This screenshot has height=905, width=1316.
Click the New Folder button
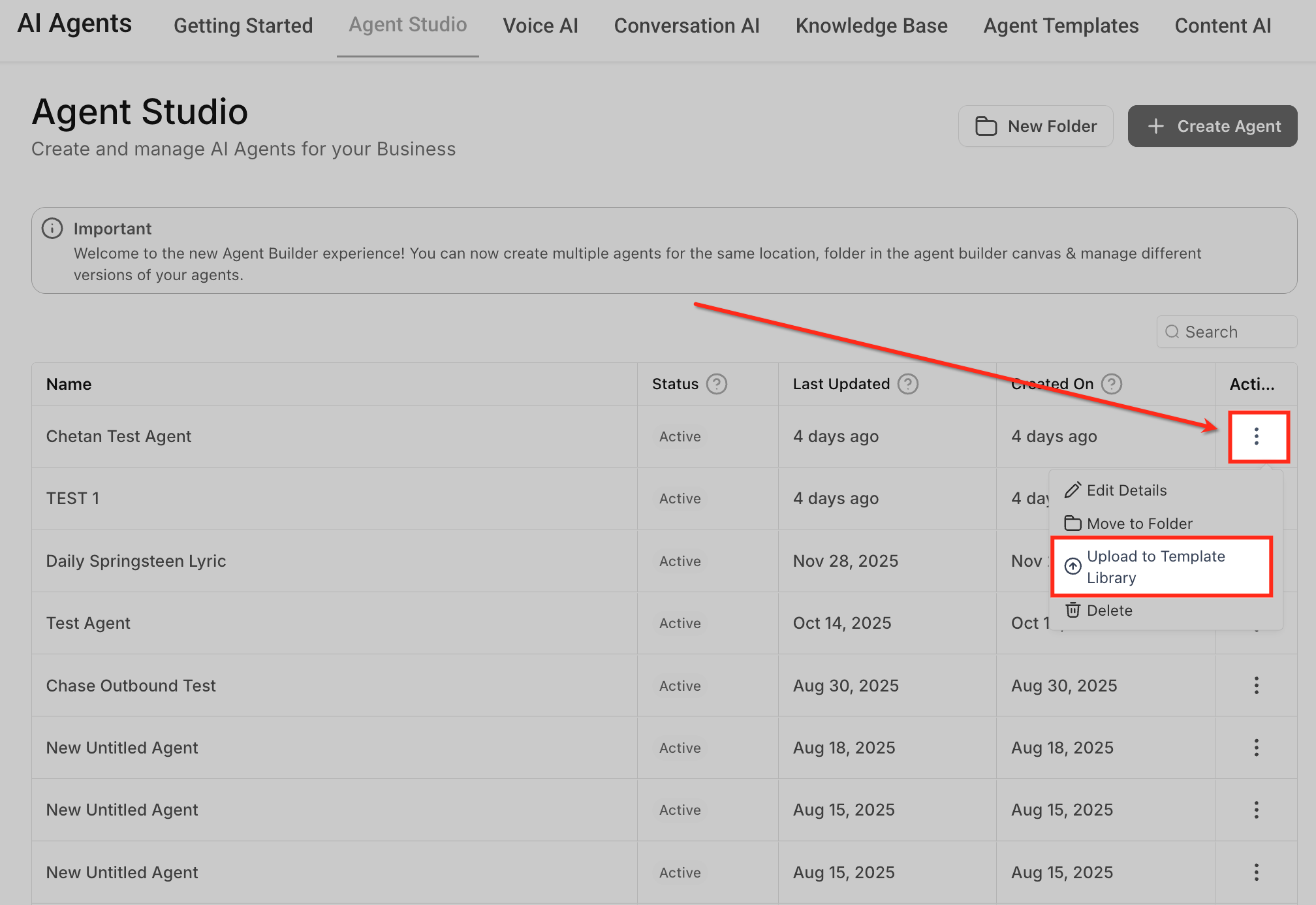(1036, 126)
